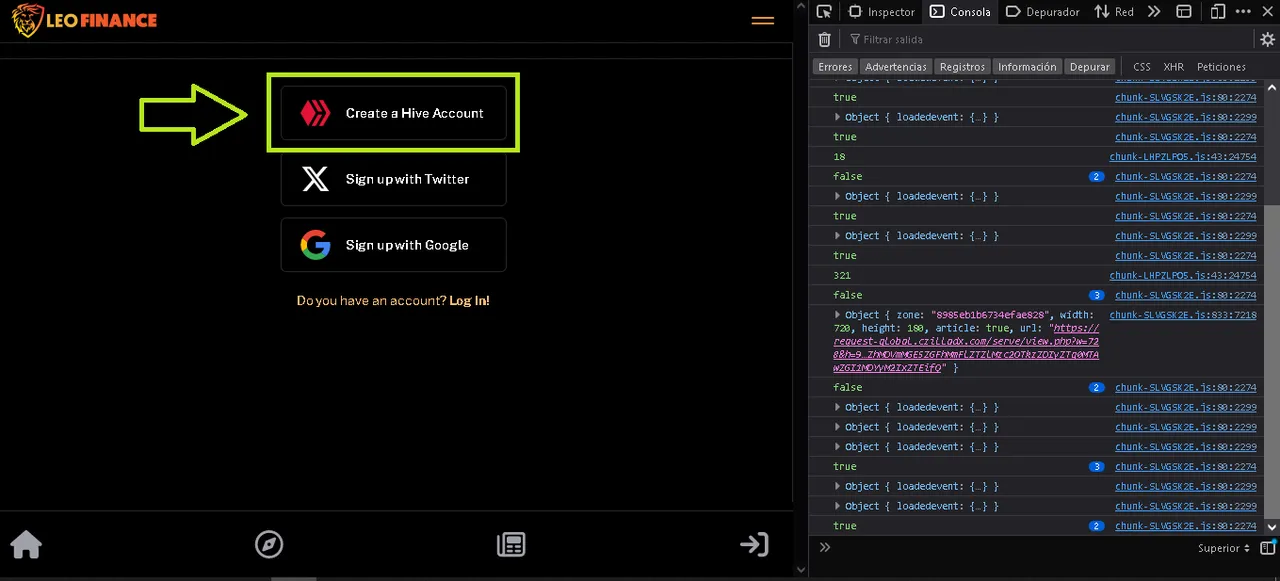
Task: Open source link beside the 321 log
Action: [x=1183, y=275]
